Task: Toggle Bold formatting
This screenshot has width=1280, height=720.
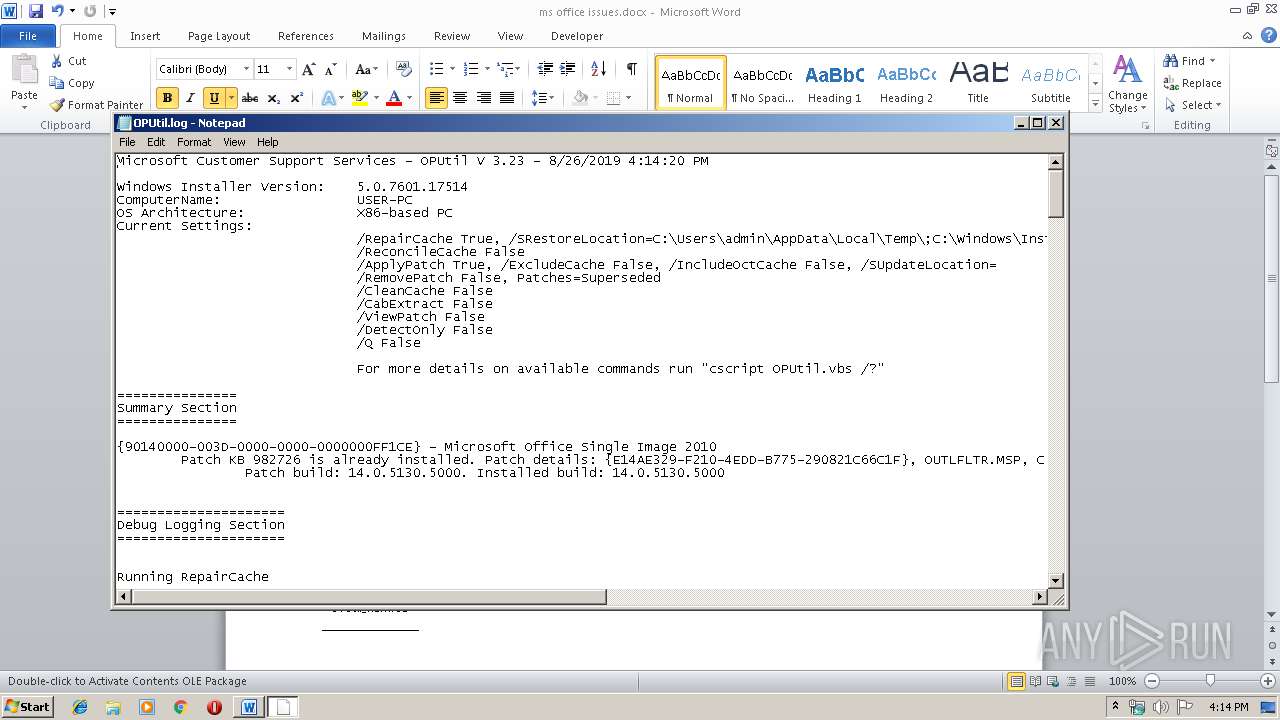Action: (x=167, y=98)
